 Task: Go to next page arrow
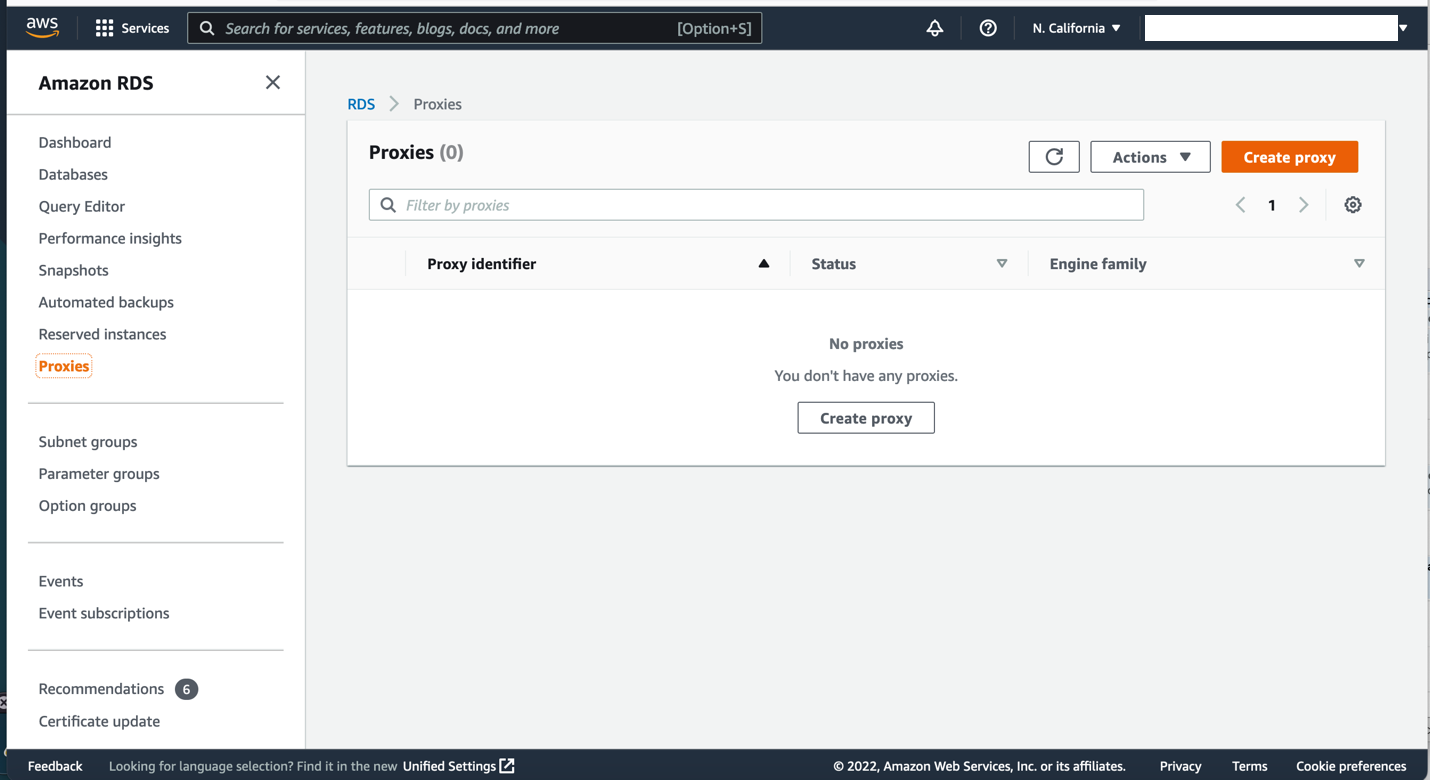click(1304, 205)
